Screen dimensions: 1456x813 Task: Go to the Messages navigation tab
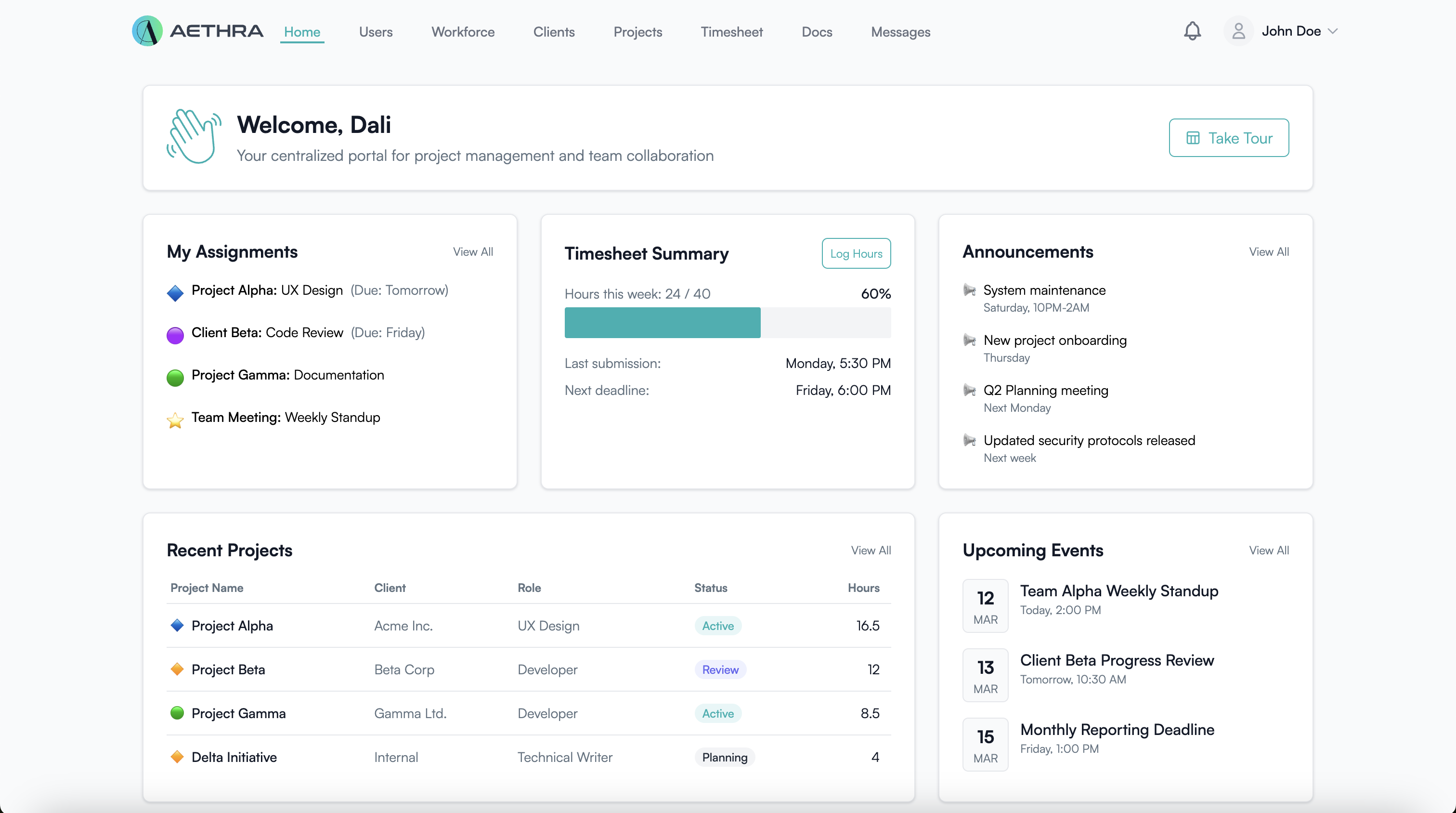click(x=900, y=32)
